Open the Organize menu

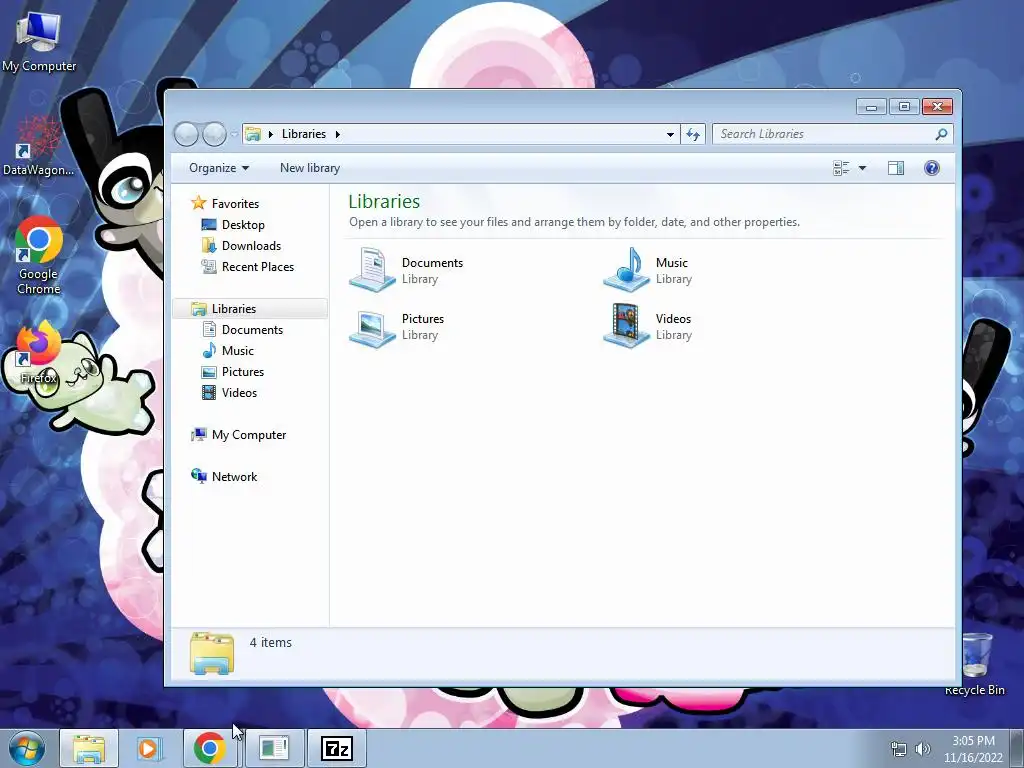219,168
